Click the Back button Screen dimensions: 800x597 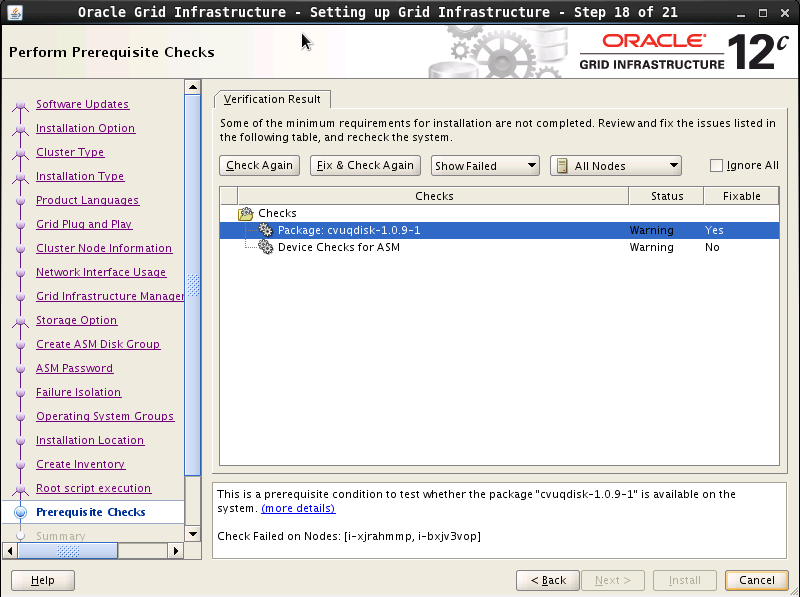(548, 580)
